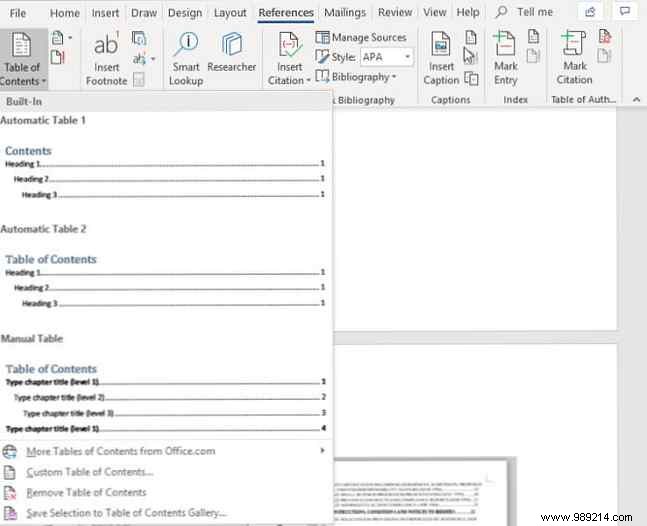Click the Mark Entry button
Viewport: 647px width, 526px height.
click(x=505, y=59)
